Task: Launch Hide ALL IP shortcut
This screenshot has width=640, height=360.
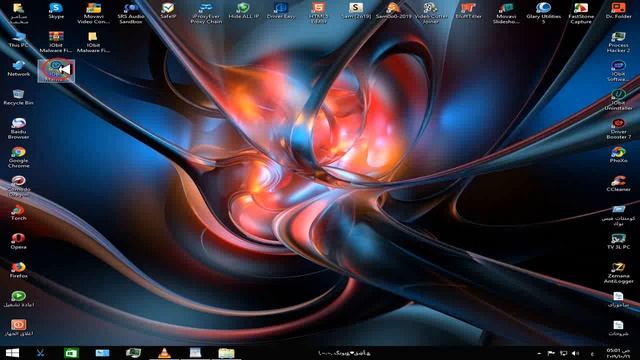Action: point(243,11)
